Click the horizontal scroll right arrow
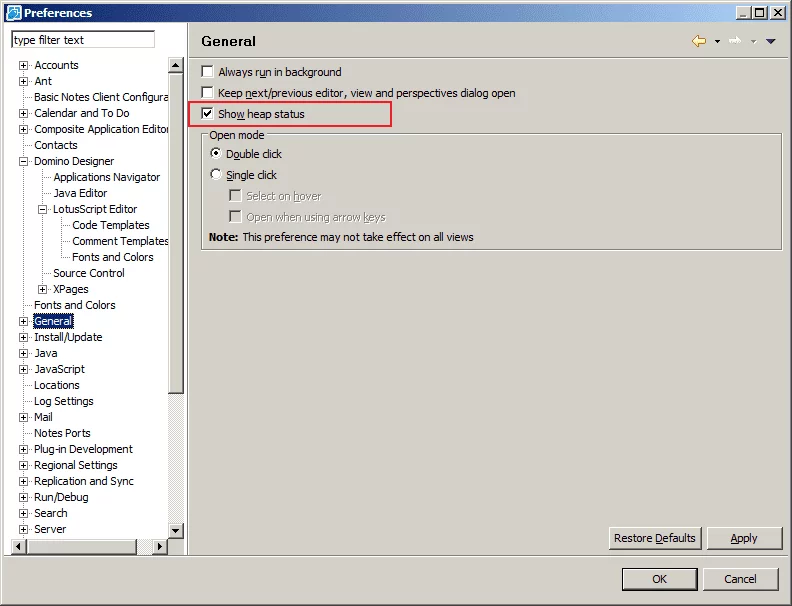 pos(161,546)
